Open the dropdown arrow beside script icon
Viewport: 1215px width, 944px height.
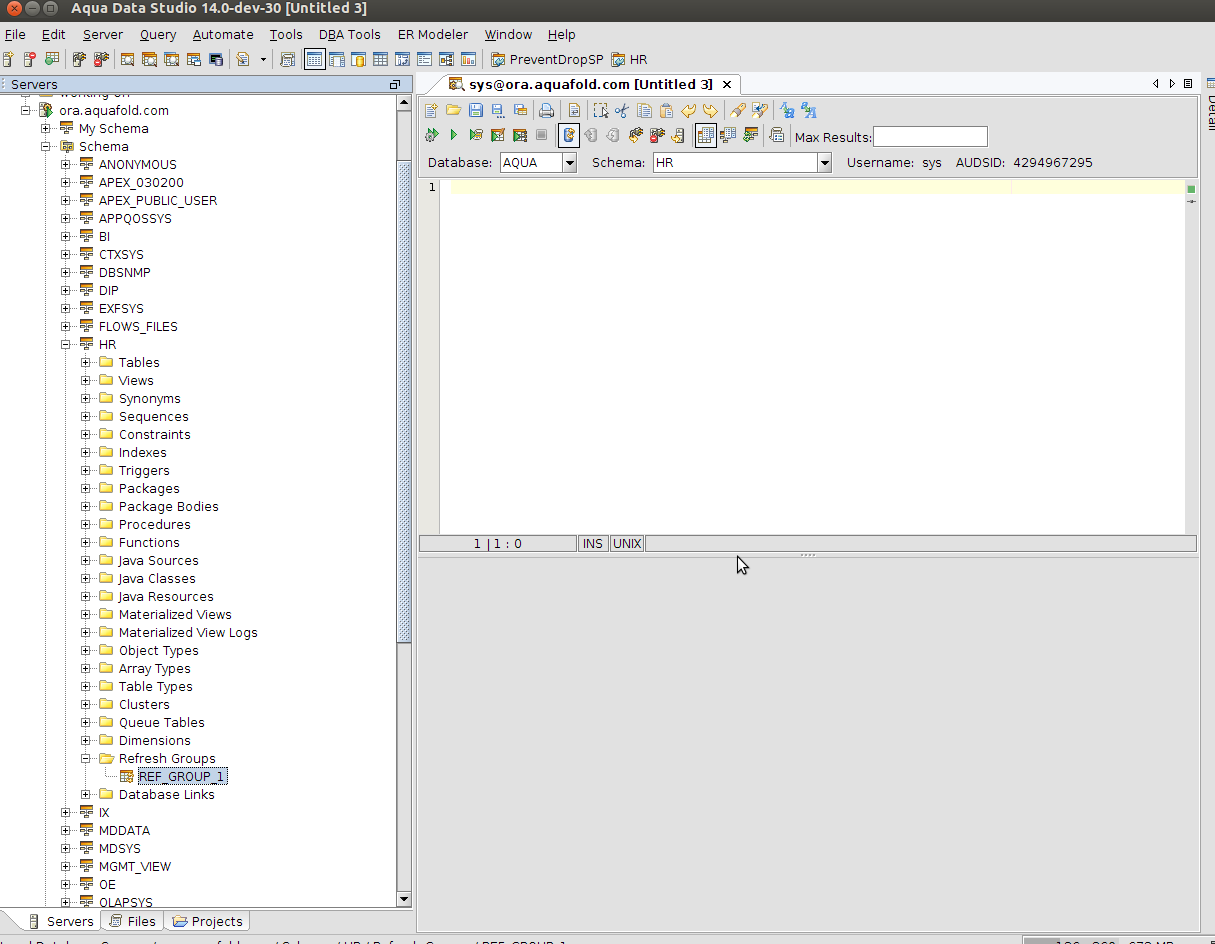(263, 60)
